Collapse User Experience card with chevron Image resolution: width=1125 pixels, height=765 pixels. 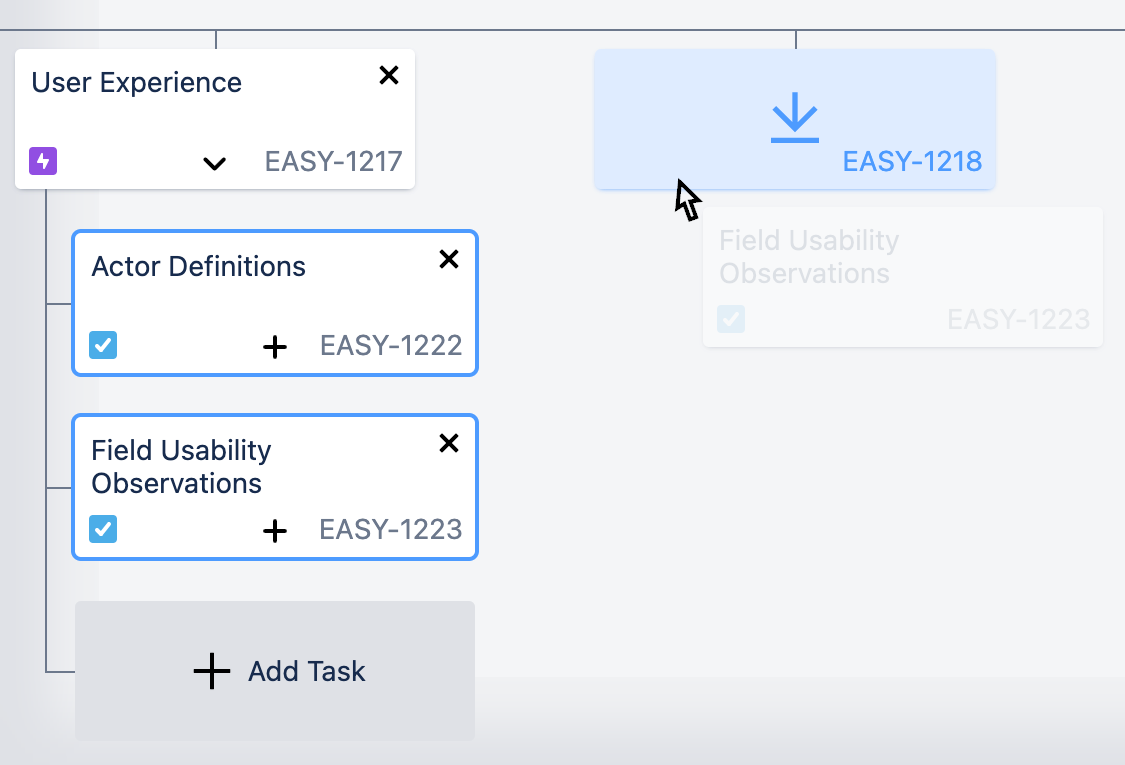[x=215, y=164]
